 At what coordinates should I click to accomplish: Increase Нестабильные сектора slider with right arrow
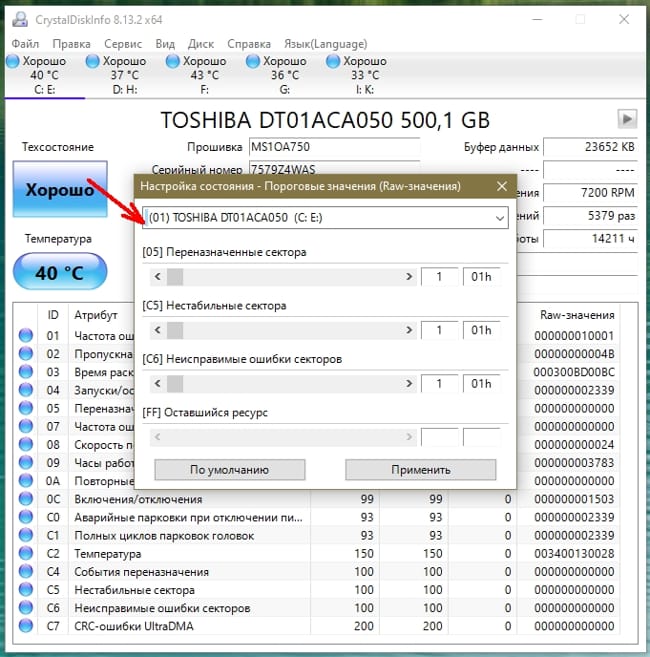click(x=409, y=330)
